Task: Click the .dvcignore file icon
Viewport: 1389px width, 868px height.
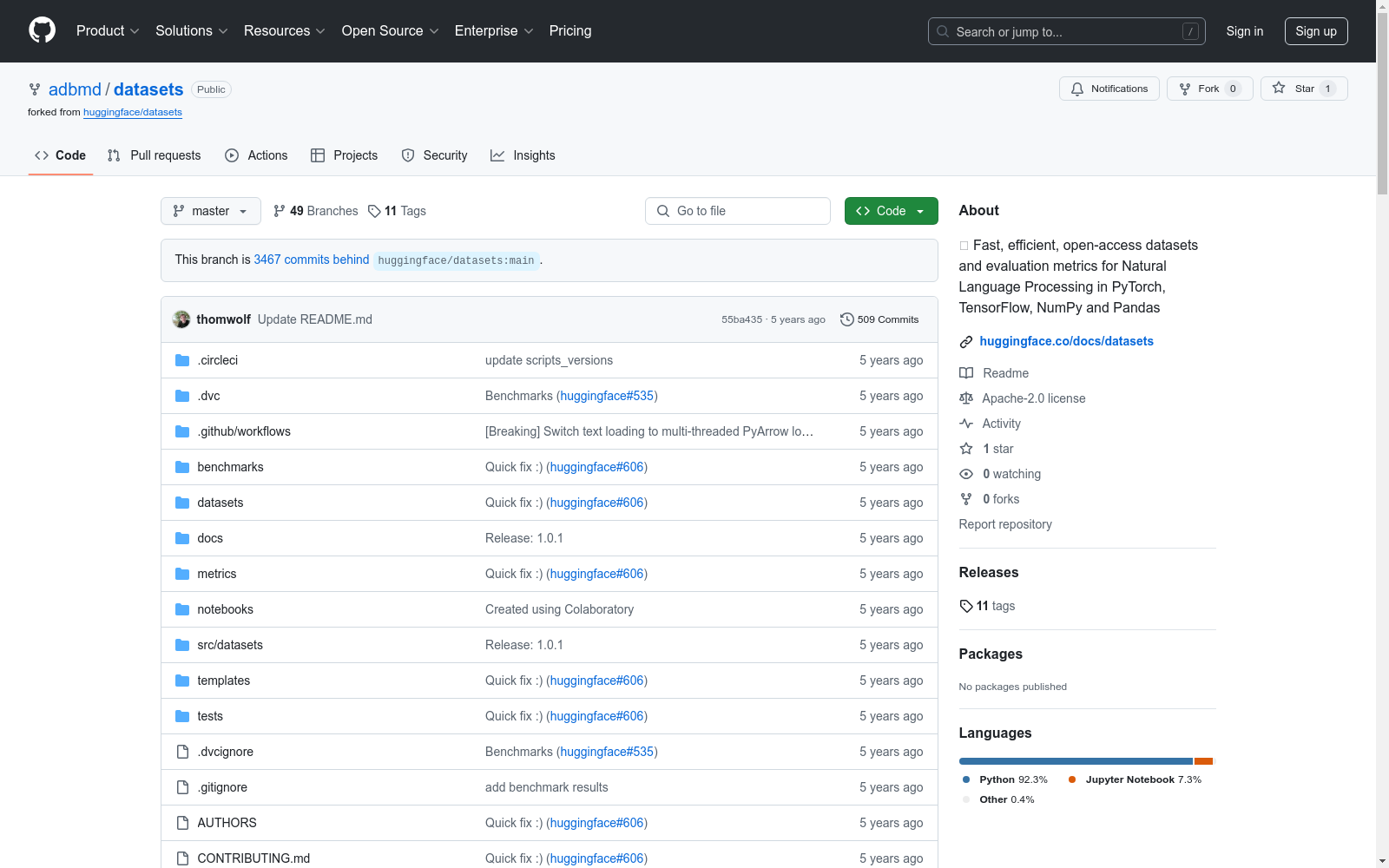Action: click(x=182, y=752)
